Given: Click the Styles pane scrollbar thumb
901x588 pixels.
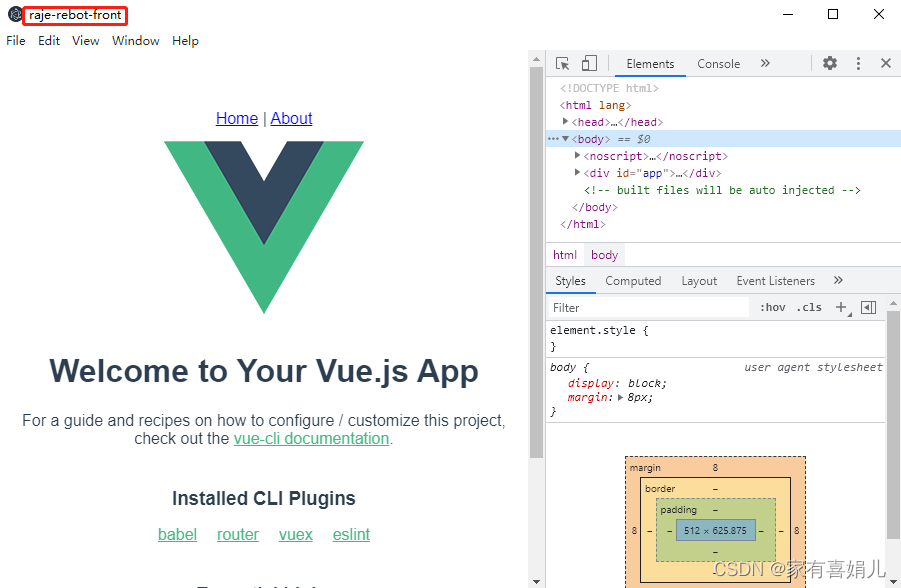Looking at the screenshot, I should point(893,425).
